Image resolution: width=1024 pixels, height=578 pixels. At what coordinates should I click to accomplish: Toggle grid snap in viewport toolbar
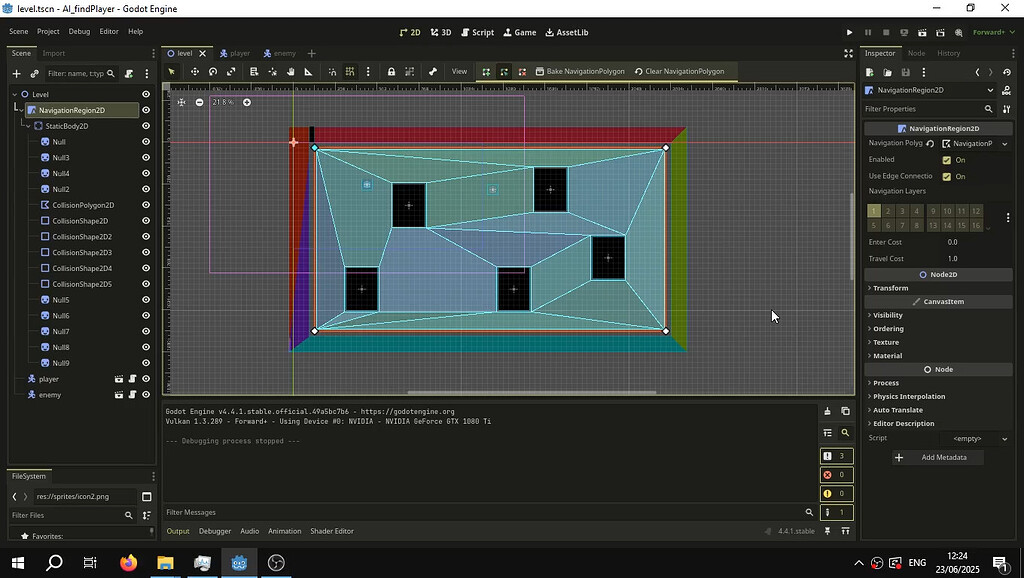tap(350, 71)
